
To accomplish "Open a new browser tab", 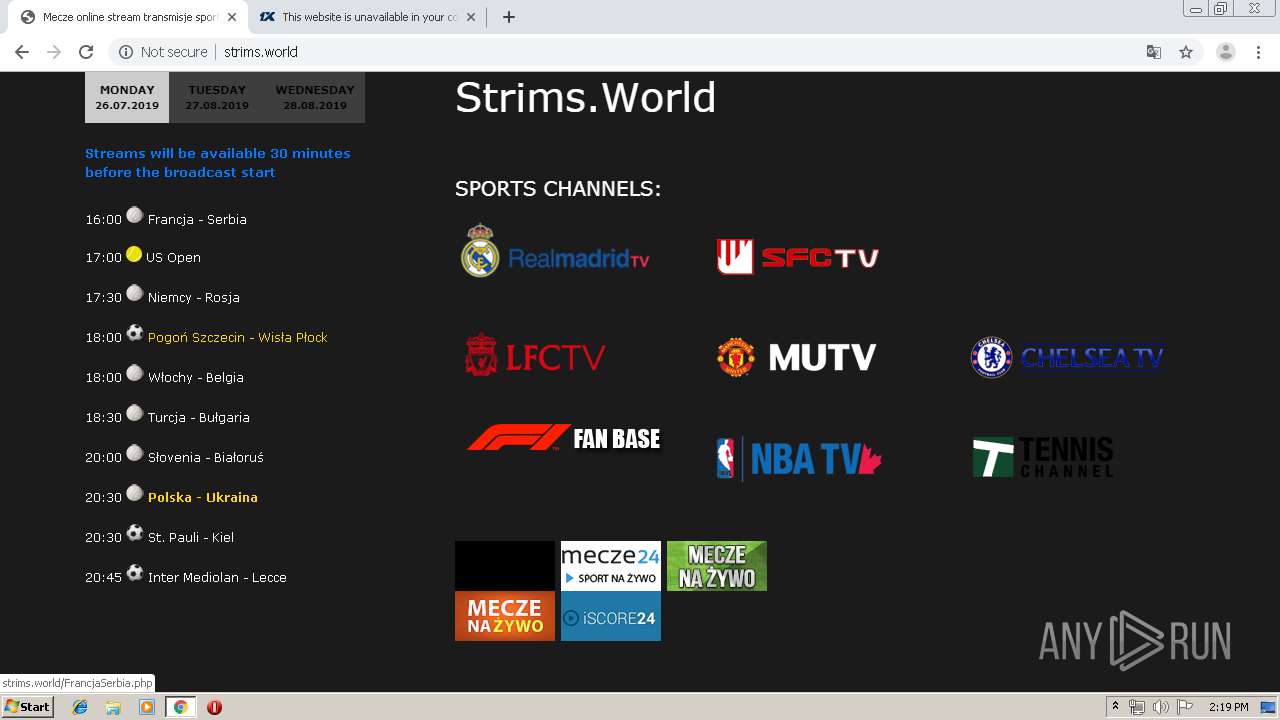I will (509, 17).
